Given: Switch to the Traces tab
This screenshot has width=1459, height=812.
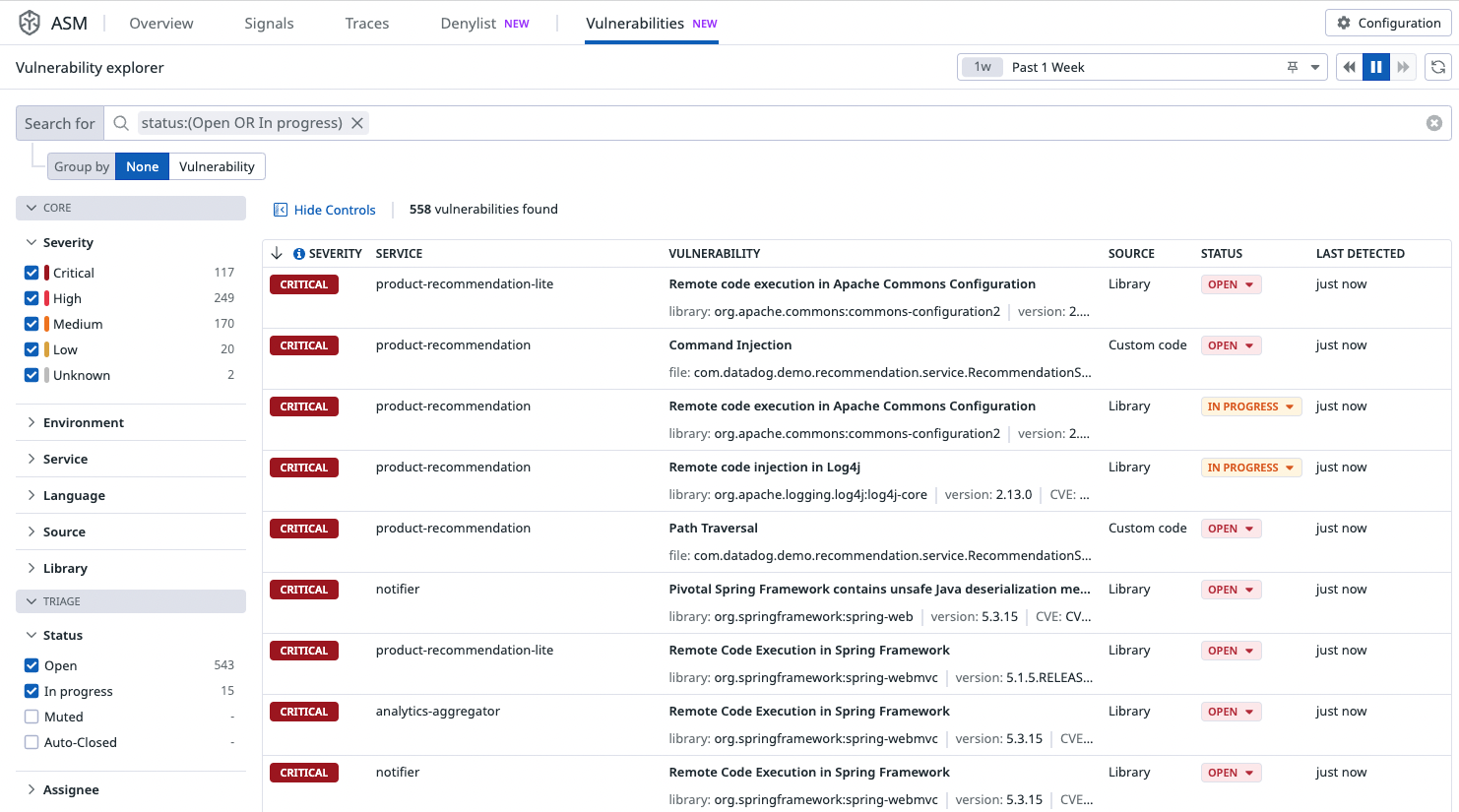Looking at the screenshot, I should 366,24.
